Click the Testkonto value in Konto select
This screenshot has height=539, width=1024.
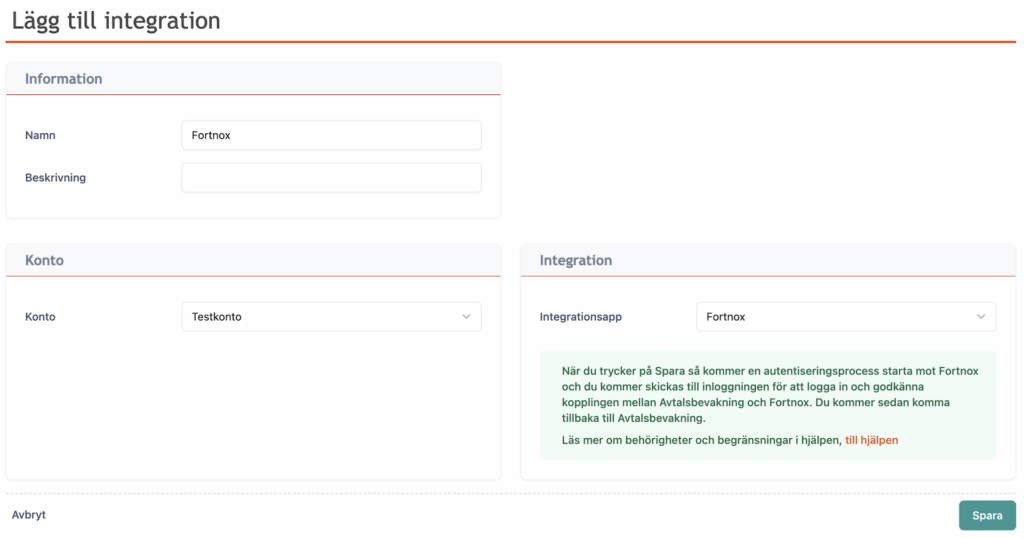(217, 317)
